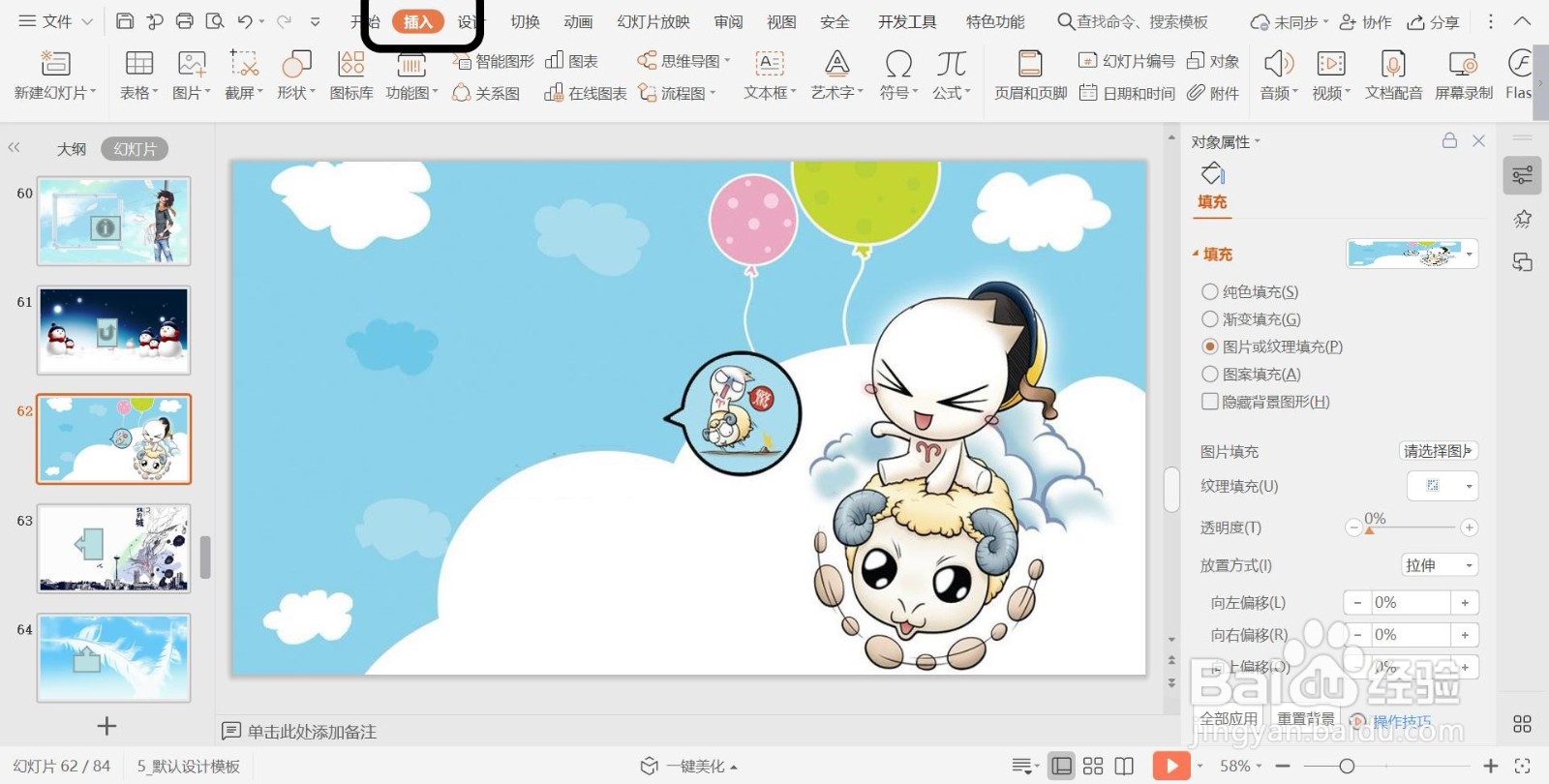Select 图案填充 pattern fill radio button

[1210, 374]
